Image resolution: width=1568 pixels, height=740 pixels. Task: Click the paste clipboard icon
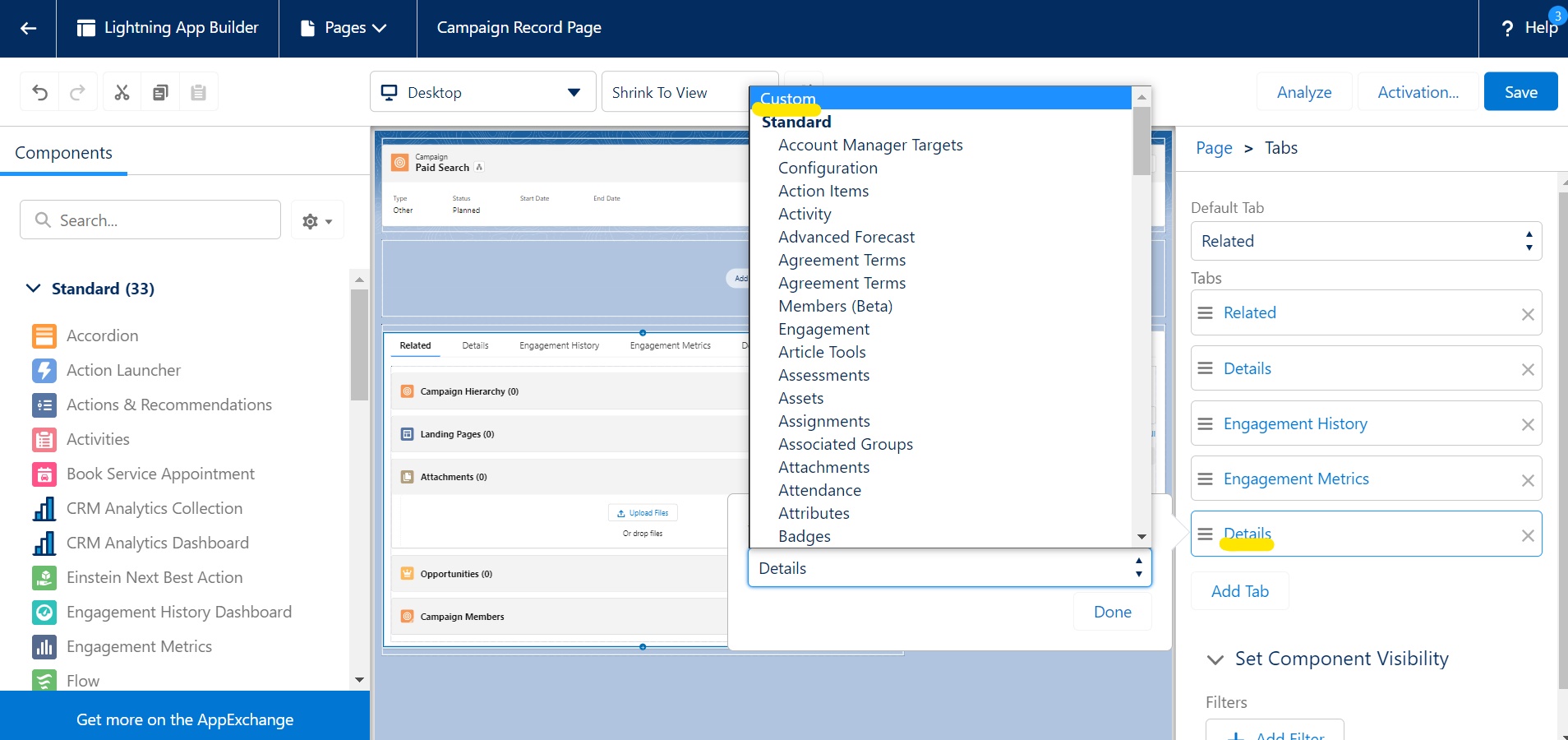tap(198, 92)
